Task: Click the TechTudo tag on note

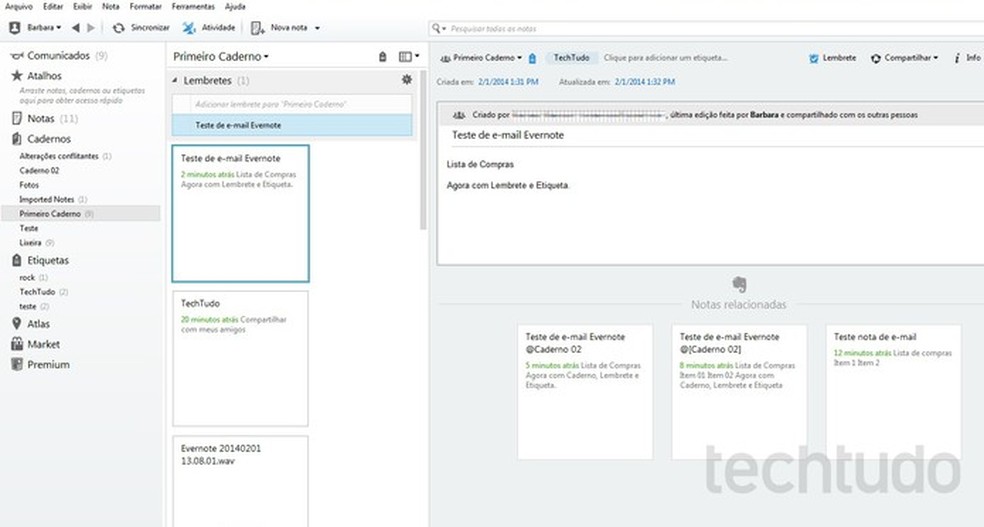Action: pyautogui.click(x=571, y=58)
